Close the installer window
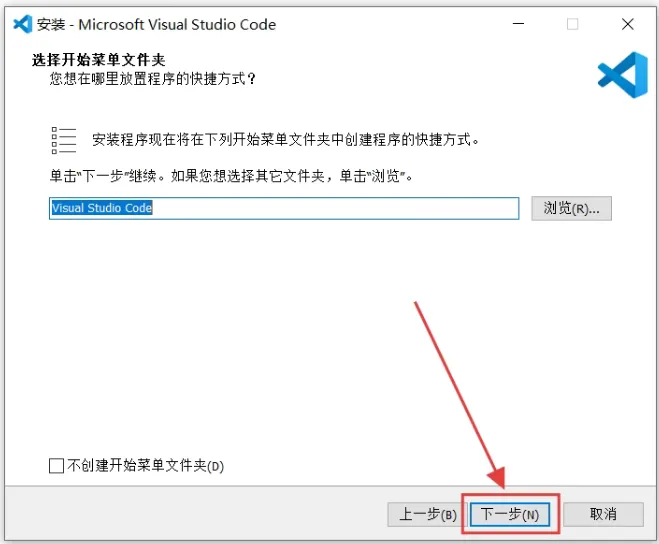The image size is (659, 544). click(627, 24)
